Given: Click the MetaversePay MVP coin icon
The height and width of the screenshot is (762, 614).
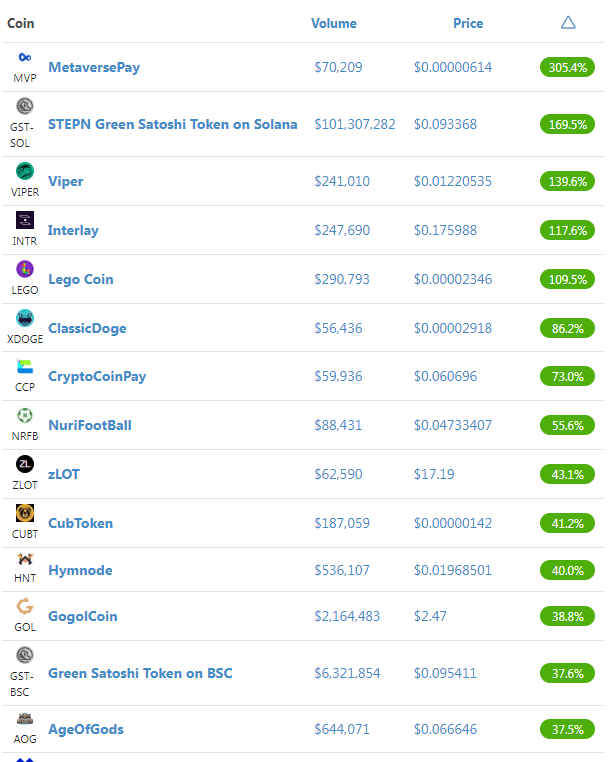Looking at the screenshot, I should coord(25,57).
